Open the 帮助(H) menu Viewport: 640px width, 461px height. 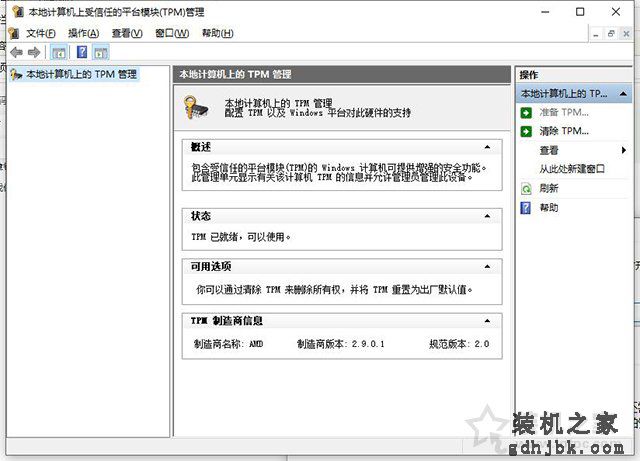(x=218, y=33)
